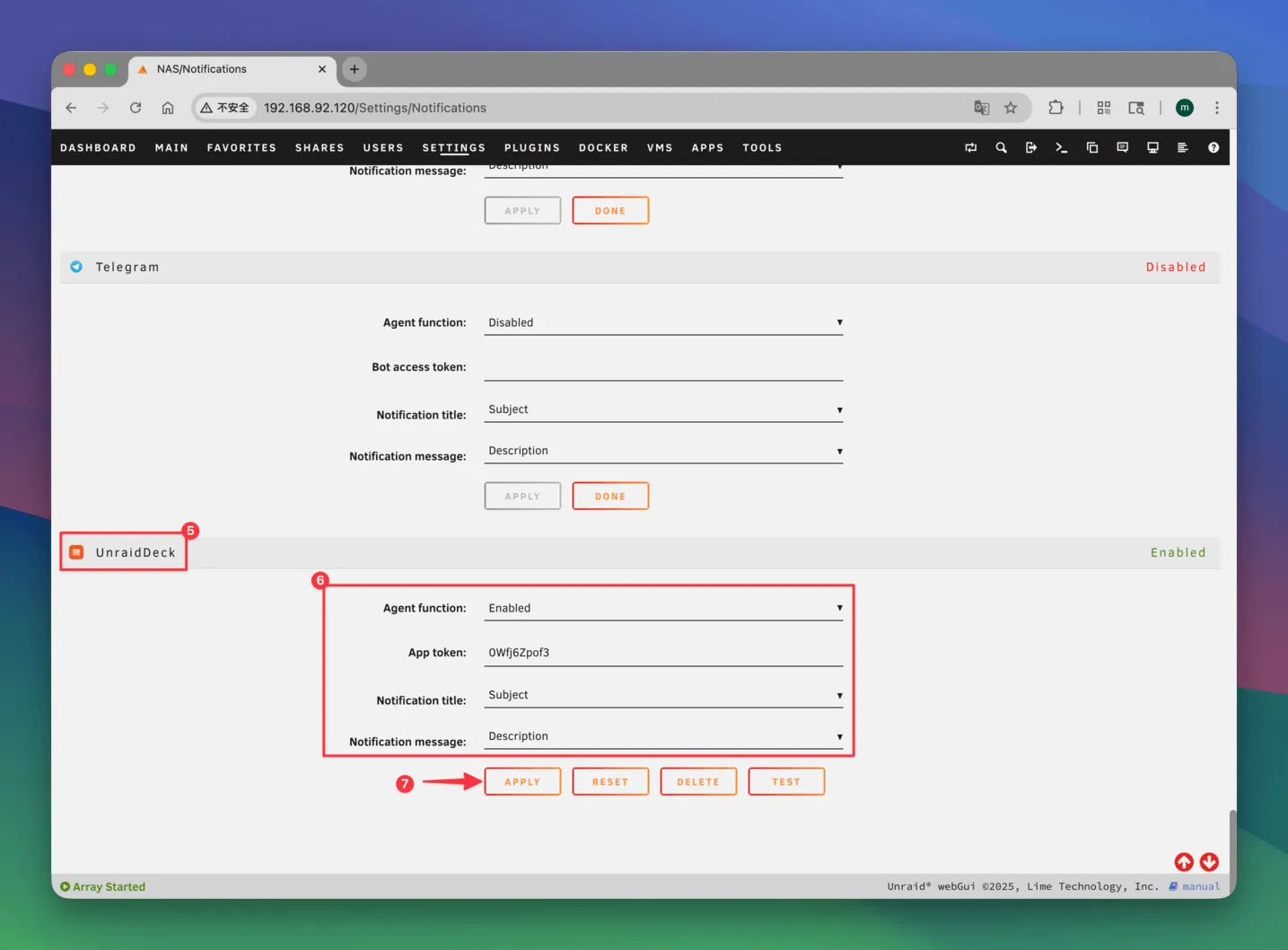
Task: Collapse the Telegram section header
Action: click(640, 267)
